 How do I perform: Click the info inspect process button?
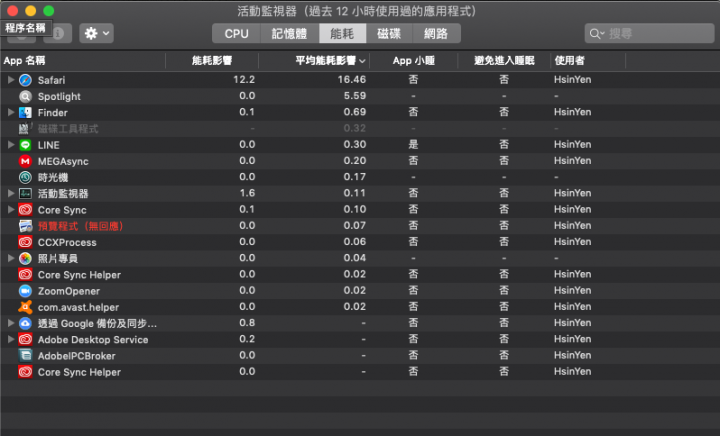(x=57, y=34)
